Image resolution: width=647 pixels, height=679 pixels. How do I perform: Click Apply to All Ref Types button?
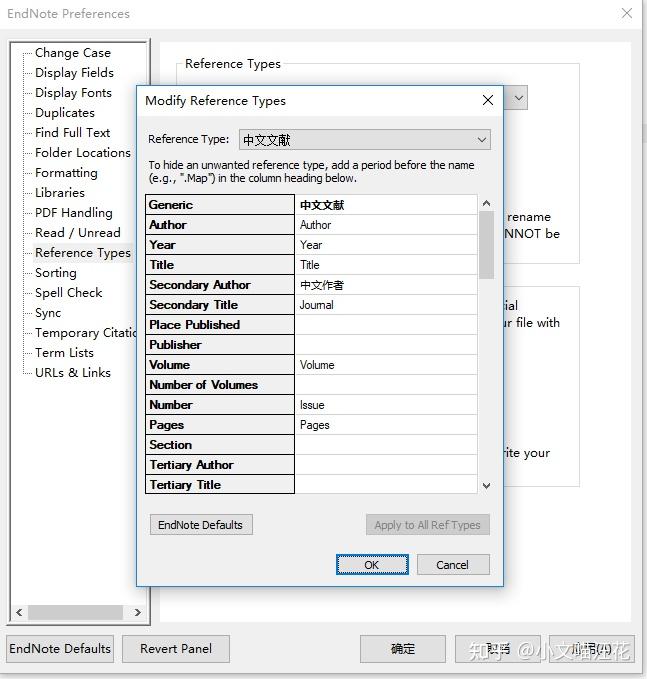point(427,525)
